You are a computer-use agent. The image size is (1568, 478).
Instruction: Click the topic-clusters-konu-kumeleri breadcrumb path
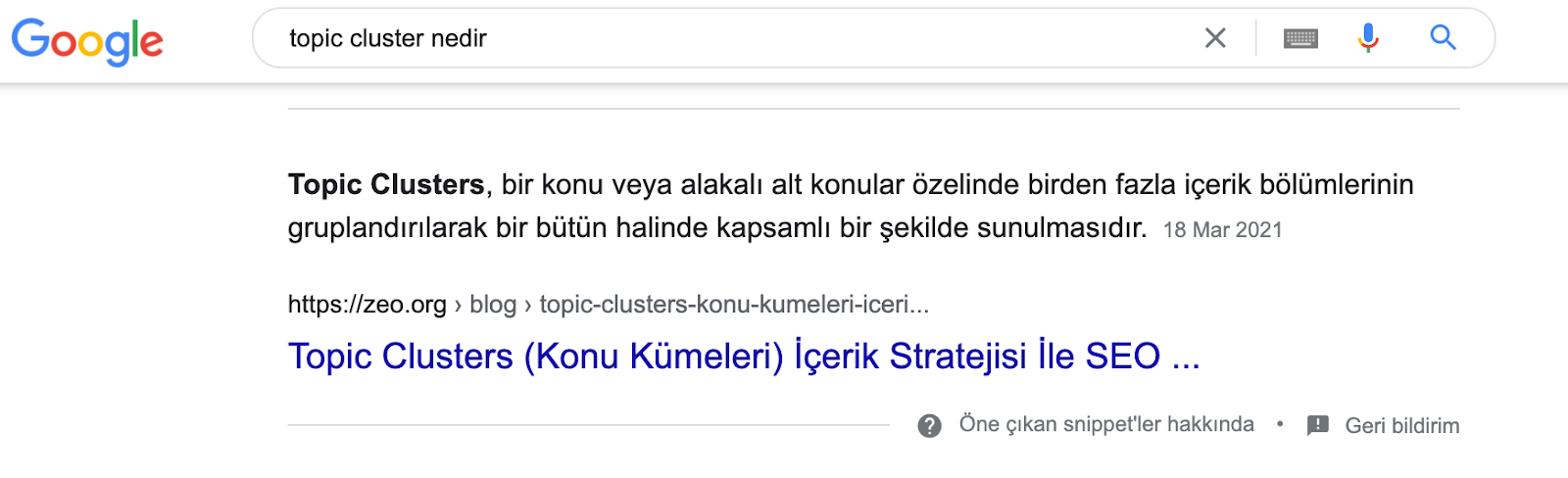(734, 305)
